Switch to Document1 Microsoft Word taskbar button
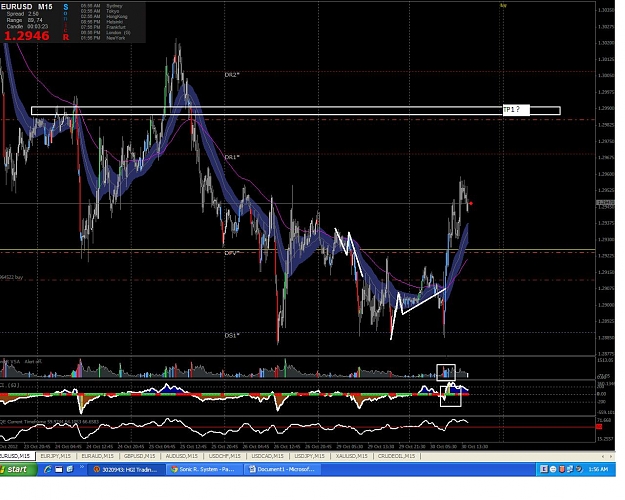Image resolution: width=625 pixels, height=500 pixels. (282, 469)
